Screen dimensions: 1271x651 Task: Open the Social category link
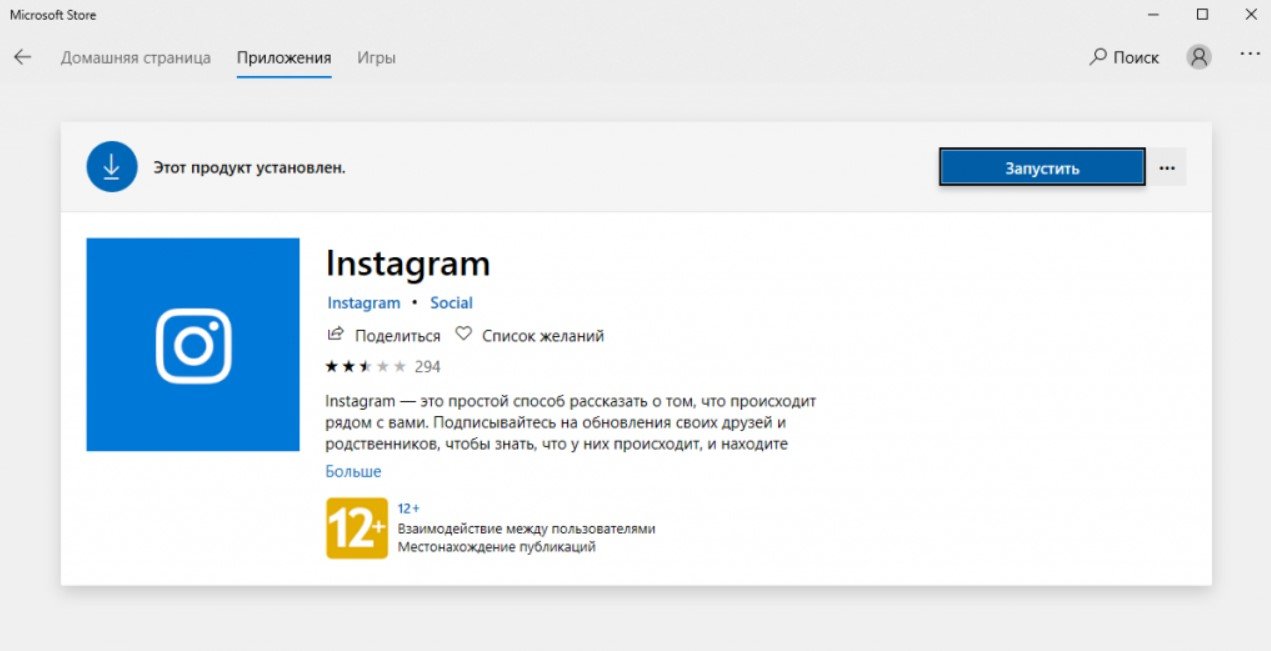point(451,303)
